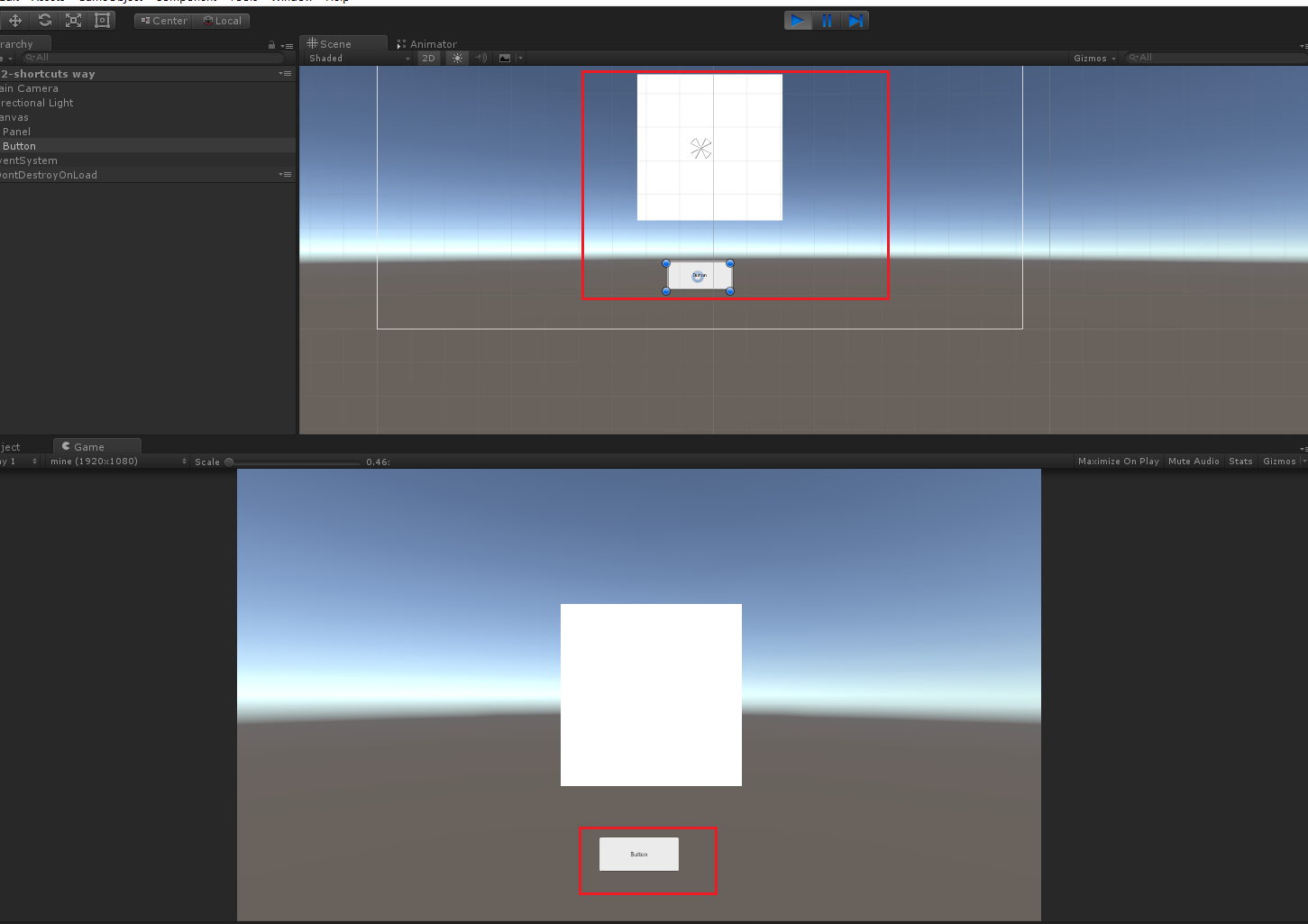Click the top-left blue resize handle of the Button
This screenshot has width=1308, height=924.
(x=666, y=263)
